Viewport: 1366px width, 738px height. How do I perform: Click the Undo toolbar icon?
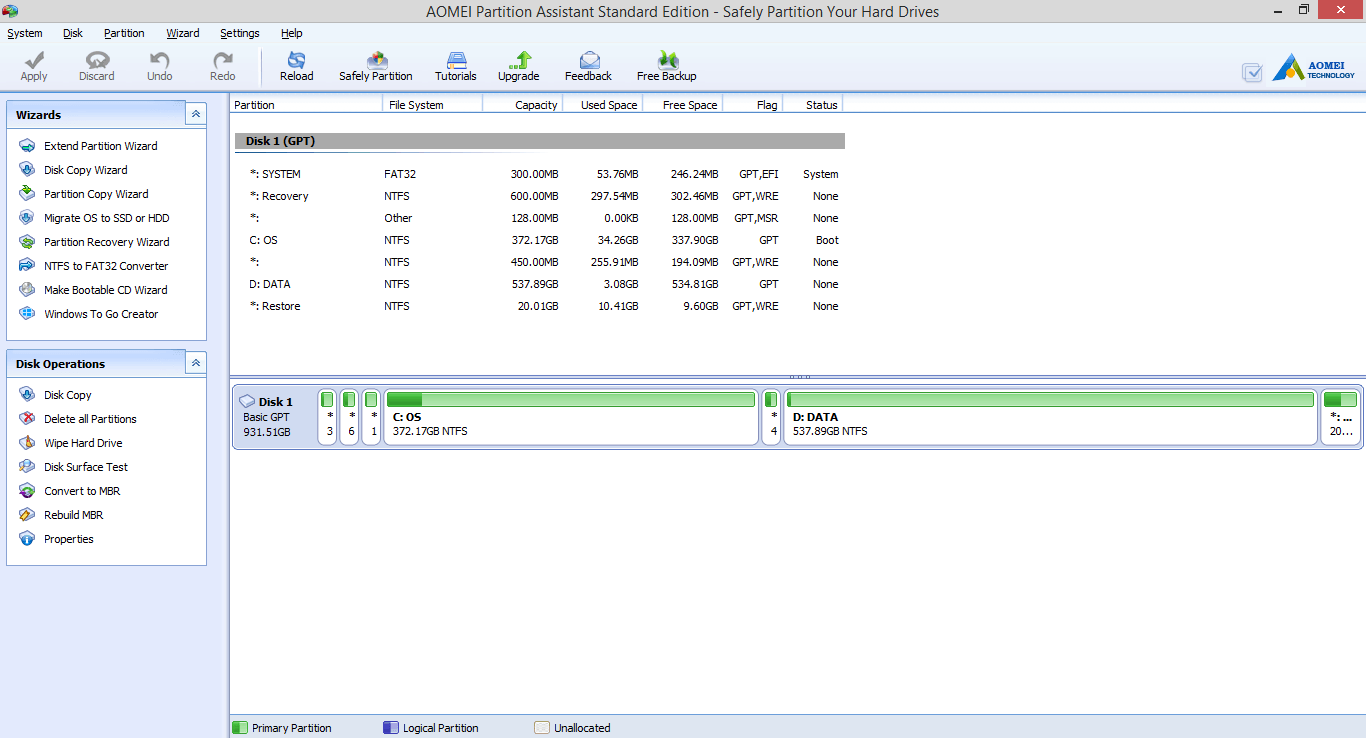click(159, 61)
